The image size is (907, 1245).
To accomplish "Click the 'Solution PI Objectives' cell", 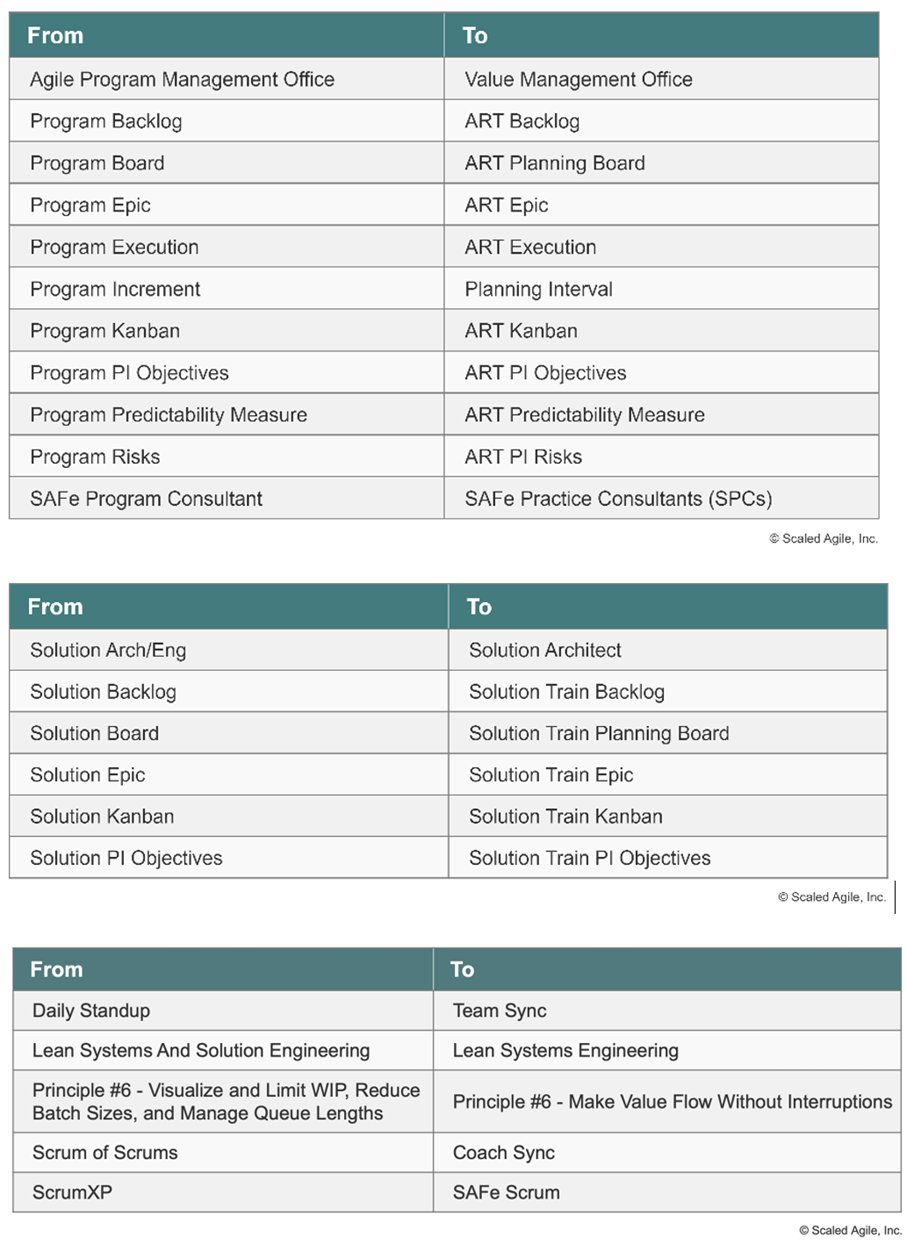I will [x=229, y=858].
